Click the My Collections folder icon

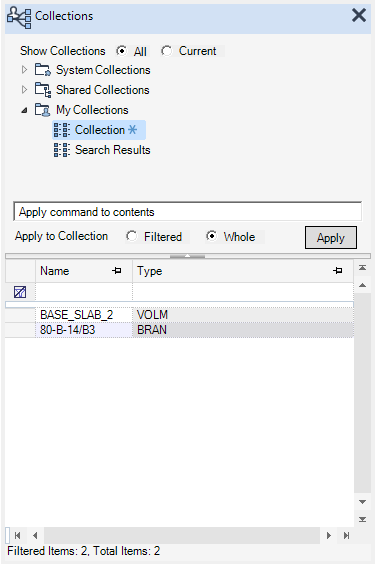43,110
